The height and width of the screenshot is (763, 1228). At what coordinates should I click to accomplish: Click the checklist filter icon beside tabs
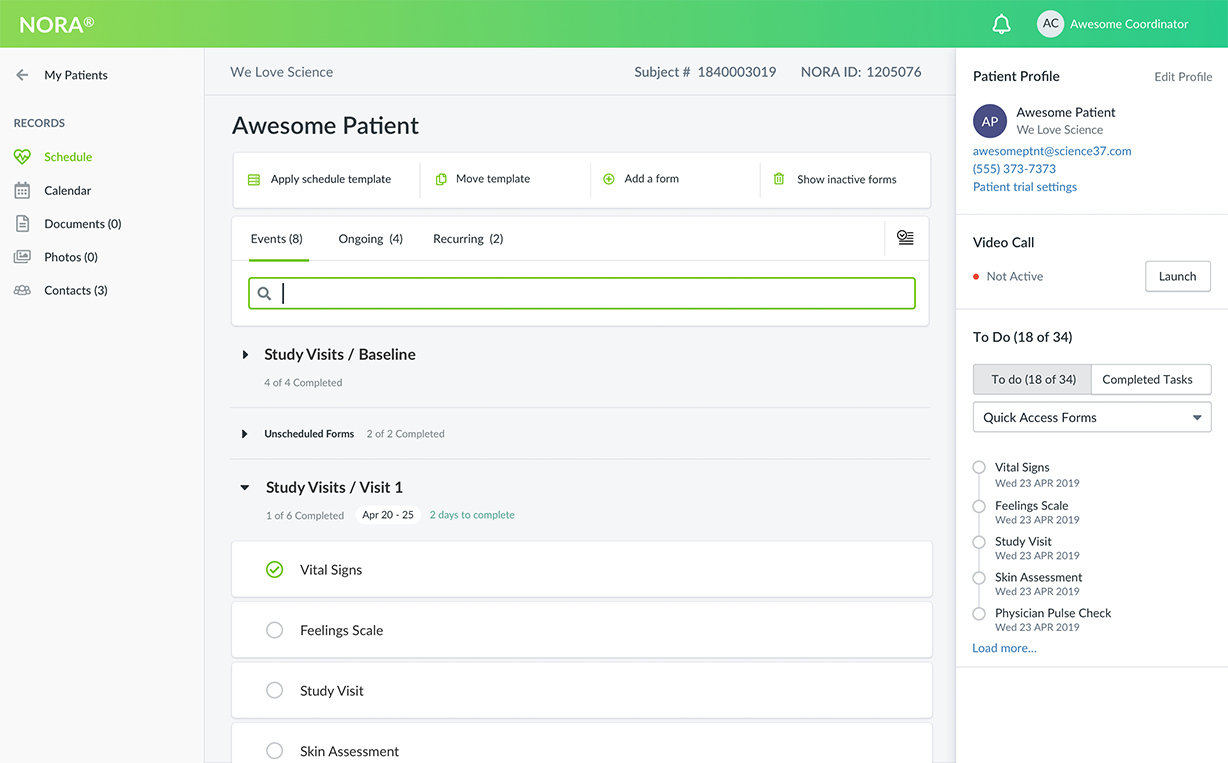point(905,238)
